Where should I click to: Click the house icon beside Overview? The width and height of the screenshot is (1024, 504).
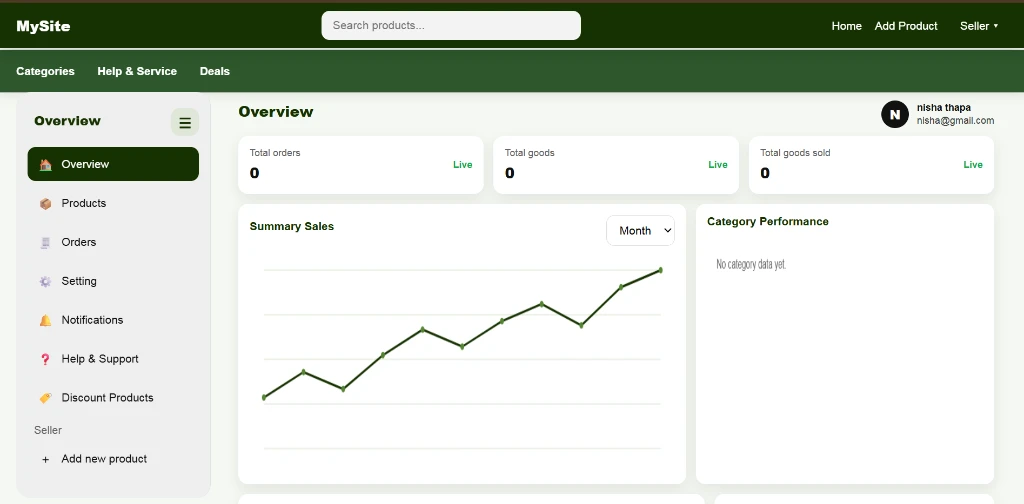45,165
